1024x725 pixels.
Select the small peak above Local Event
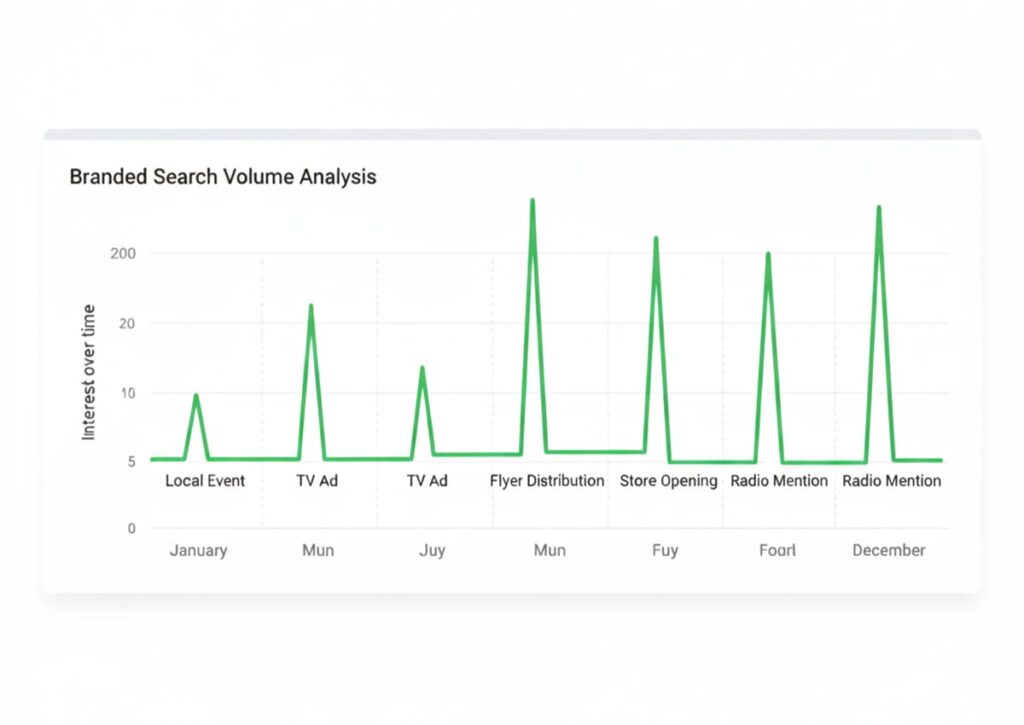coord(196,395)
